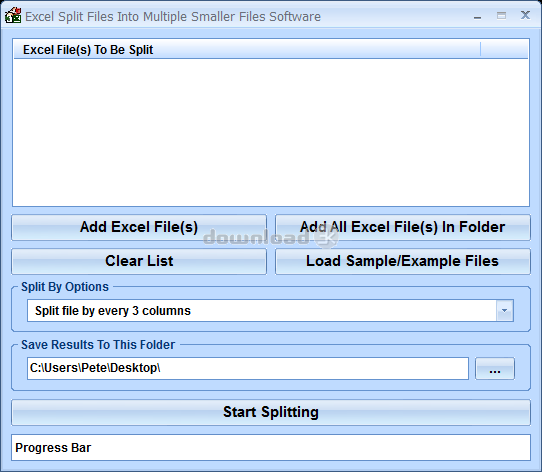Choose Add All Excel File(s) In Folder
Viewport: 542px width, 472px height.
pos(403,227)
